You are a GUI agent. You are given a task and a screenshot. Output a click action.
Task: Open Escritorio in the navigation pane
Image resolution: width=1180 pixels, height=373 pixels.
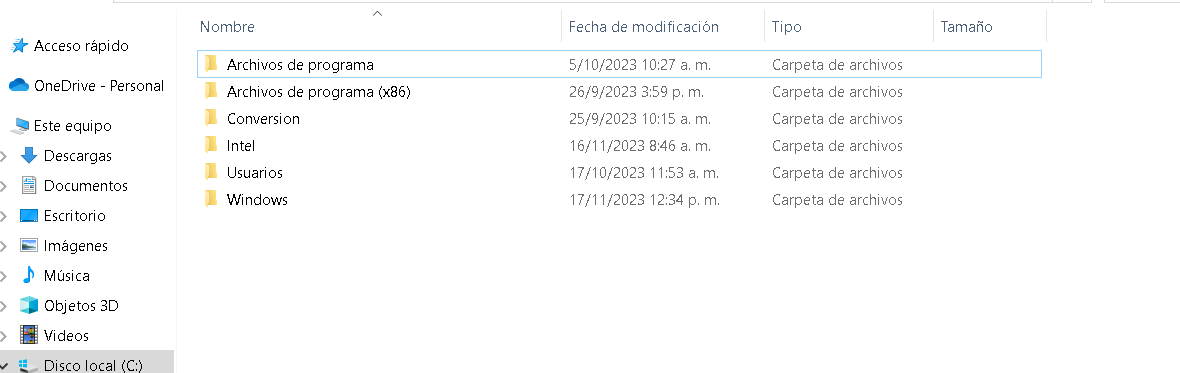[75, 216]
